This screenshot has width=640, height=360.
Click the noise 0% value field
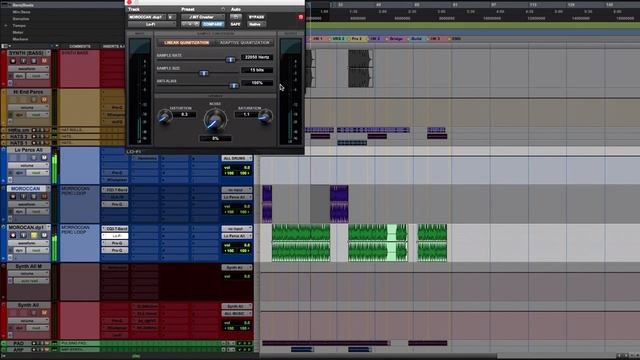pyautogui.click(x=215, y=138)
